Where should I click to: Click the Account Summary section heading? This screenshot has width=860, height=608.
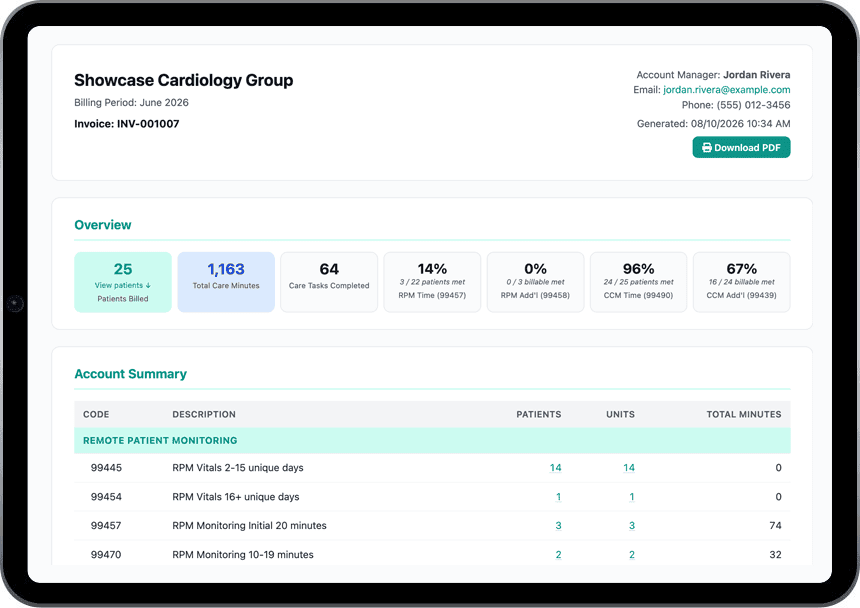(x=131, y=374)
